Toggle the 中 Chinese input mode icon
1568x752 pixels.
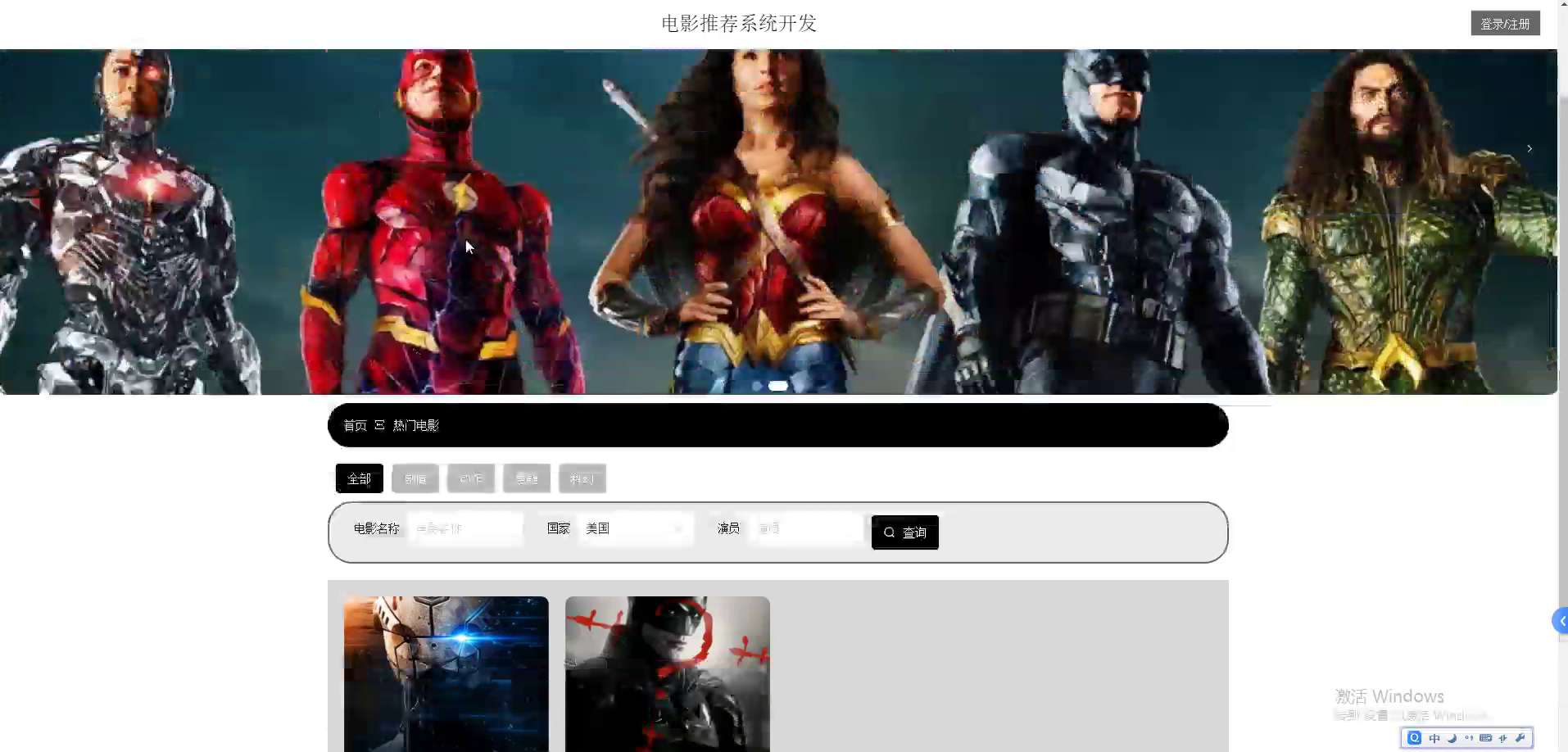coord(1434,738)
